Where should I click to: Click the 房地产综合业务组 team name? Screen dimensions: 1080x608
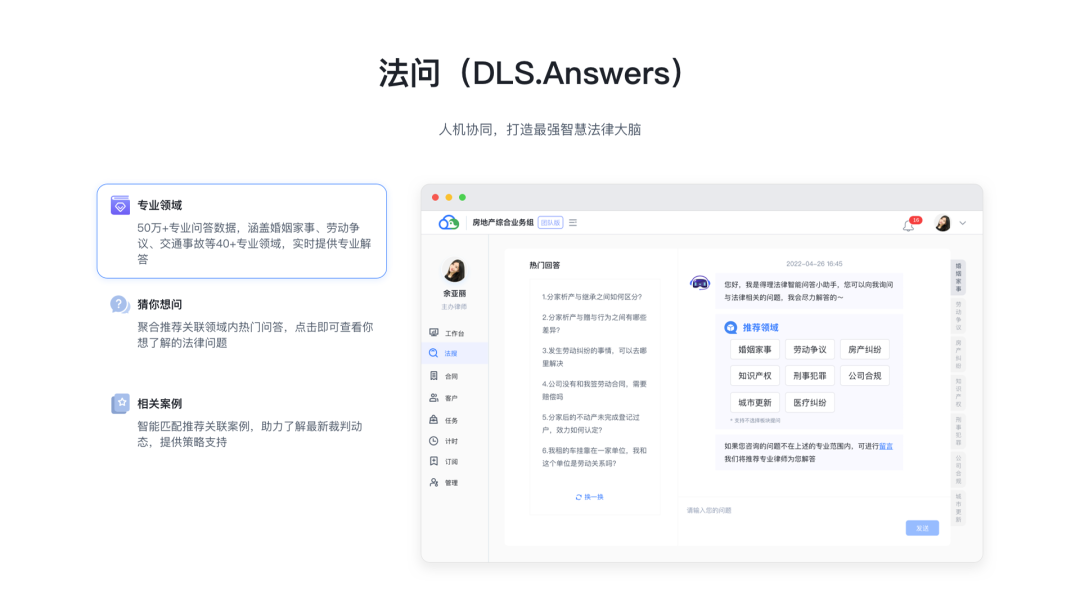point(503,222)
